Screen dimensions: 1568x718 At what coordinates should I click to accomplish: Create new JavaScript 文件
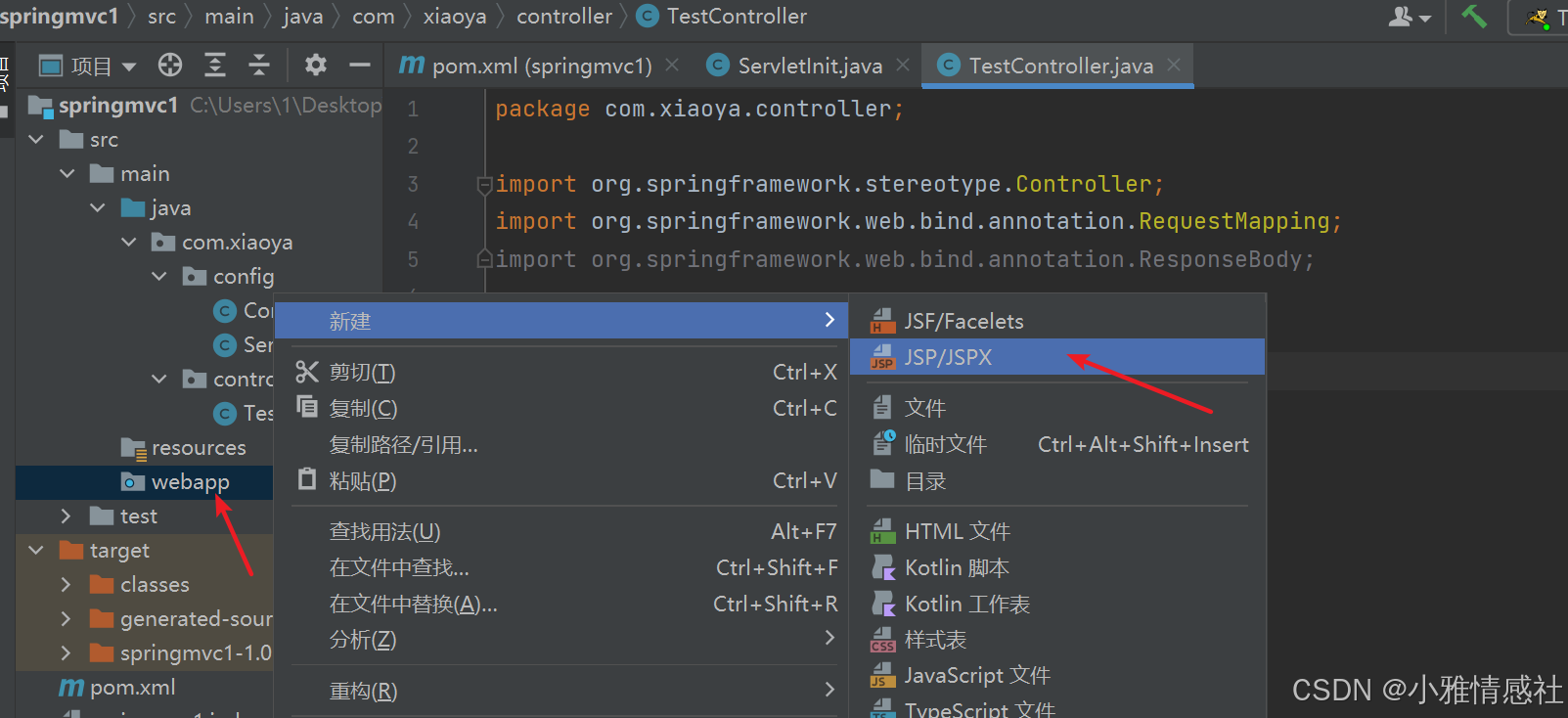click(x=1057, y=676)
